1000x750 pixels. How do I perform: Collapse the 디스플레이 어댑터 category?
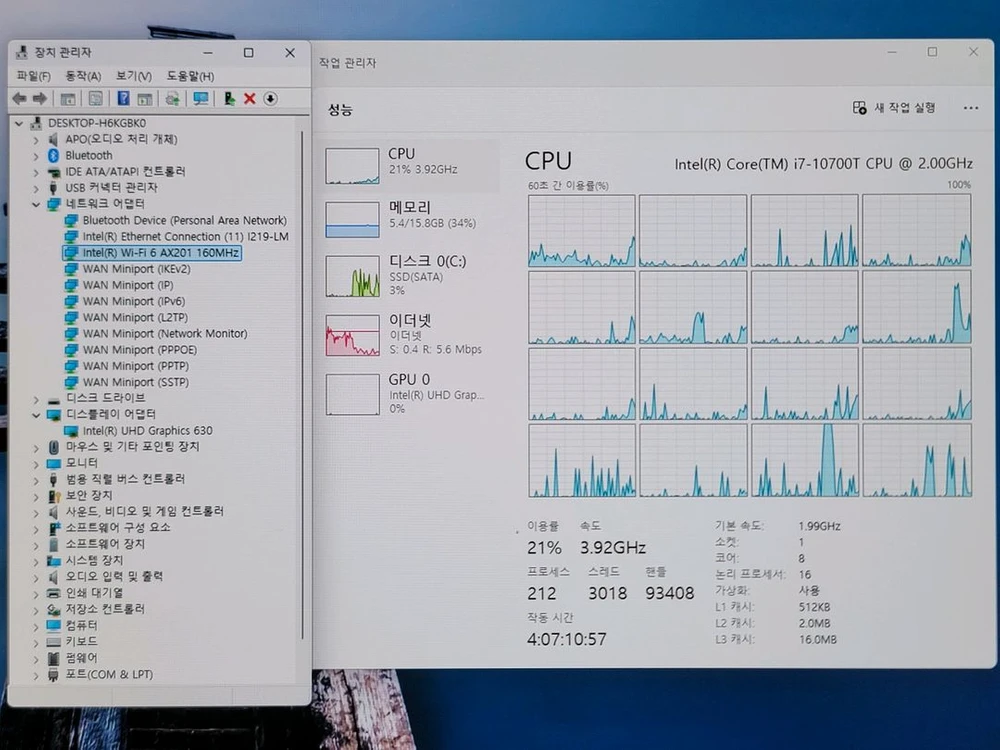36,415
